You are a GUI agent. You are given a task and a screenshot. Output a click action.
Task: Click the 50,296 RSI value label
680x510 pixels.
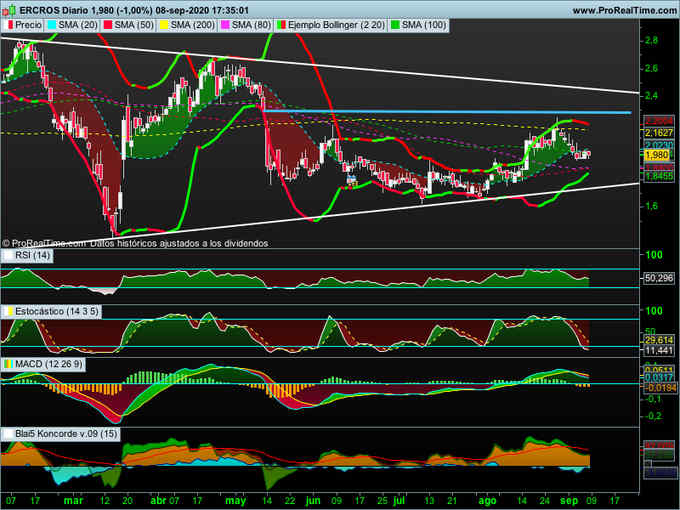click(658, 278)
